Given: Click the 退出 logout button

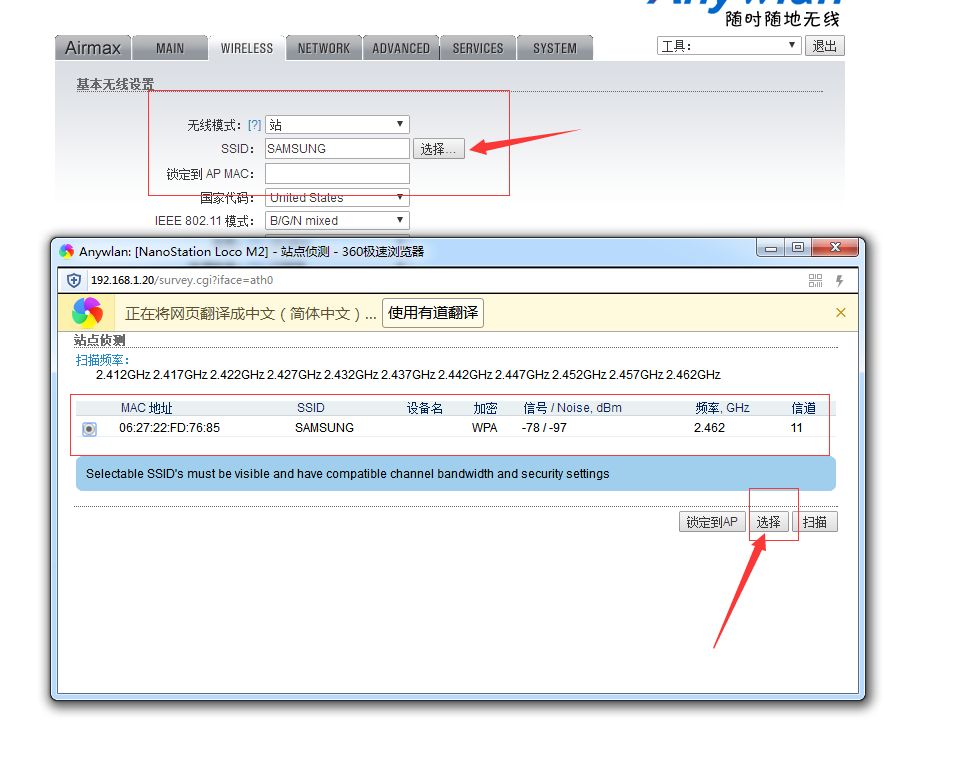Looking at the screenshot, I should click(x=824, y=46).
